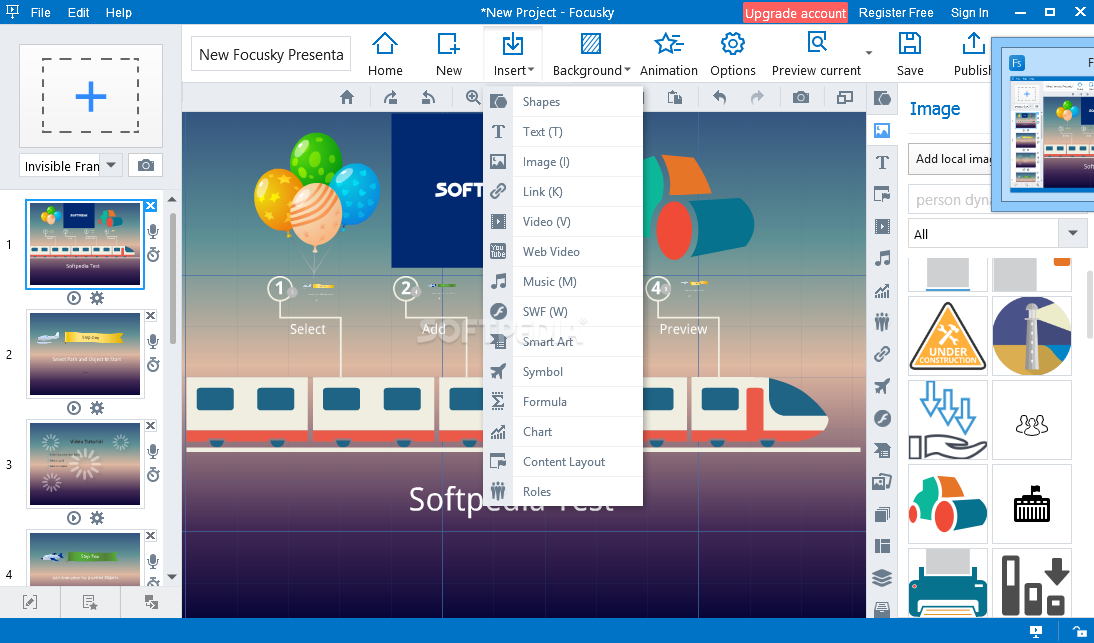Choose Link (K) menu entry
The width and height of the screenshot is (1094, 643).
pos(563,192)
